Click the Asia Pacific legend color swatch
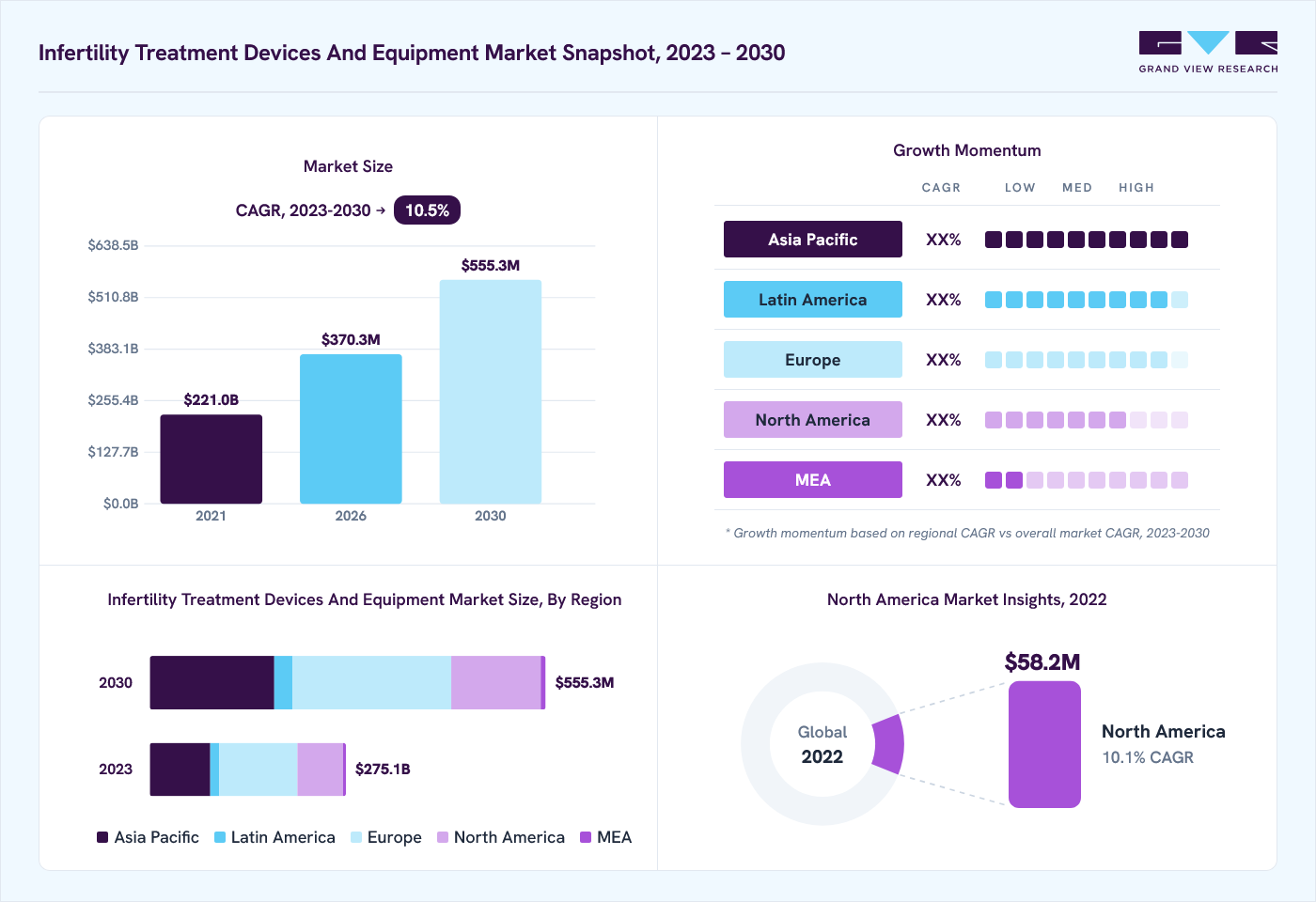The image size is (1316, 902). 102,837
